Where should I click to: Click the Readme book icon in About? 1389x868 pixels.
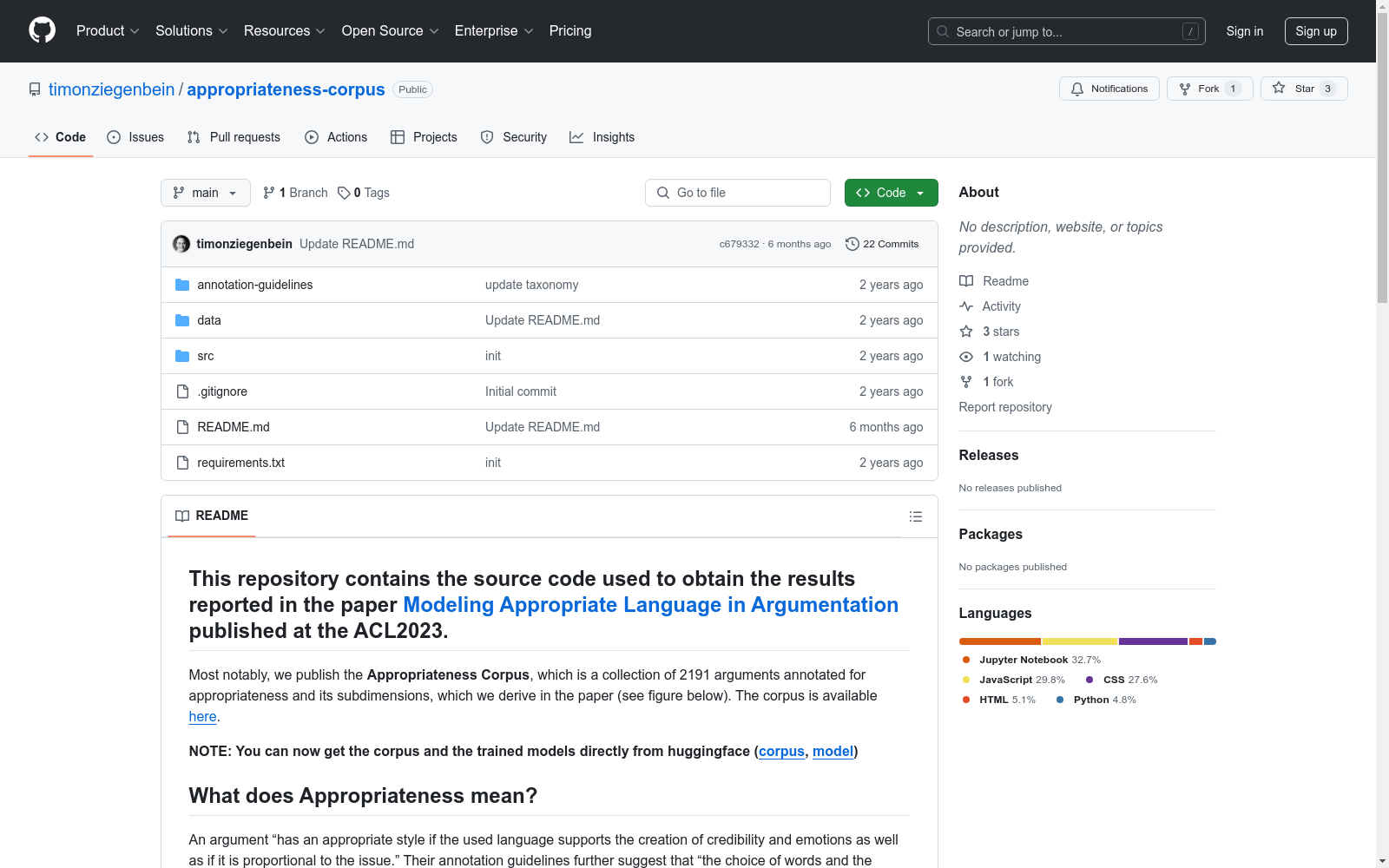pos(966,281)
